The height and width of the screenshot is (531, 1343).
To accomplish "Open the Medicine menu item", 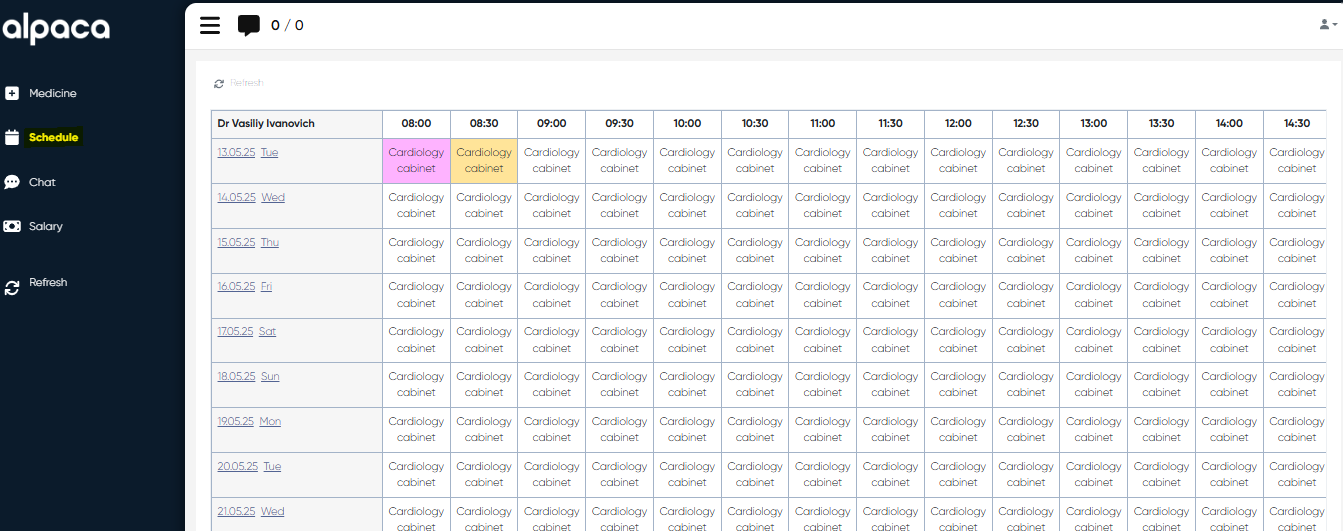I will (52, 93).
